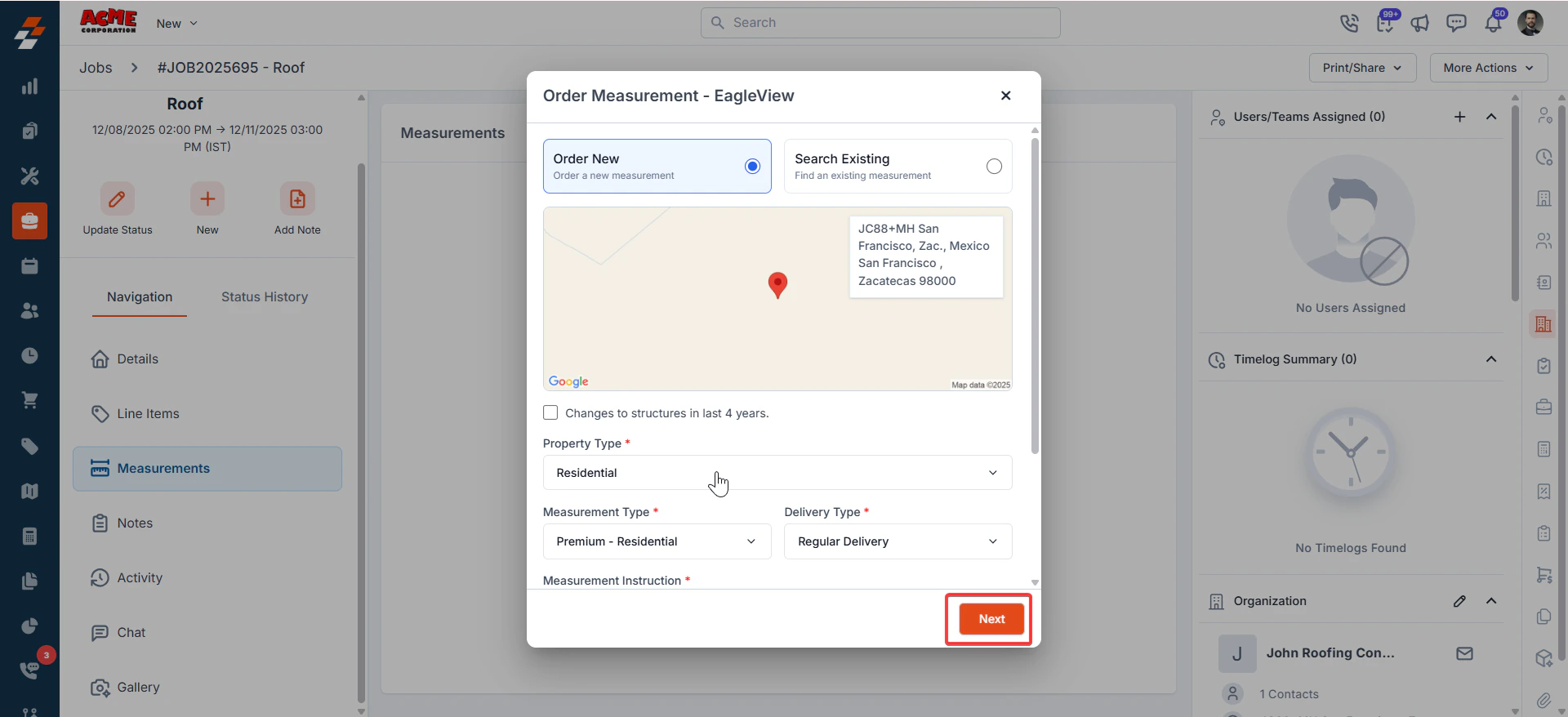1568x717 pixels.
Task: Open Line Items in the navigation list
Action: [x=207, y=413]
